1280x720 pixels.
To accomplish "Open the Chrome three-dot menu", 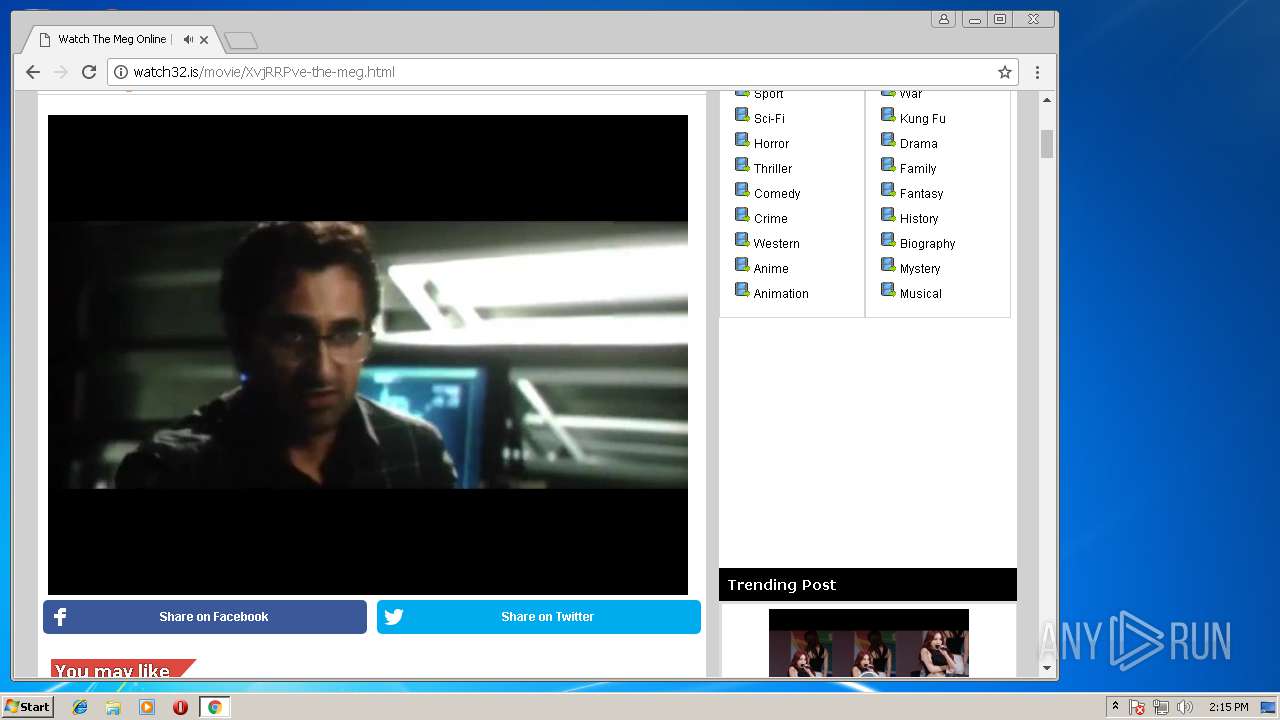I will click(1037, 72).
